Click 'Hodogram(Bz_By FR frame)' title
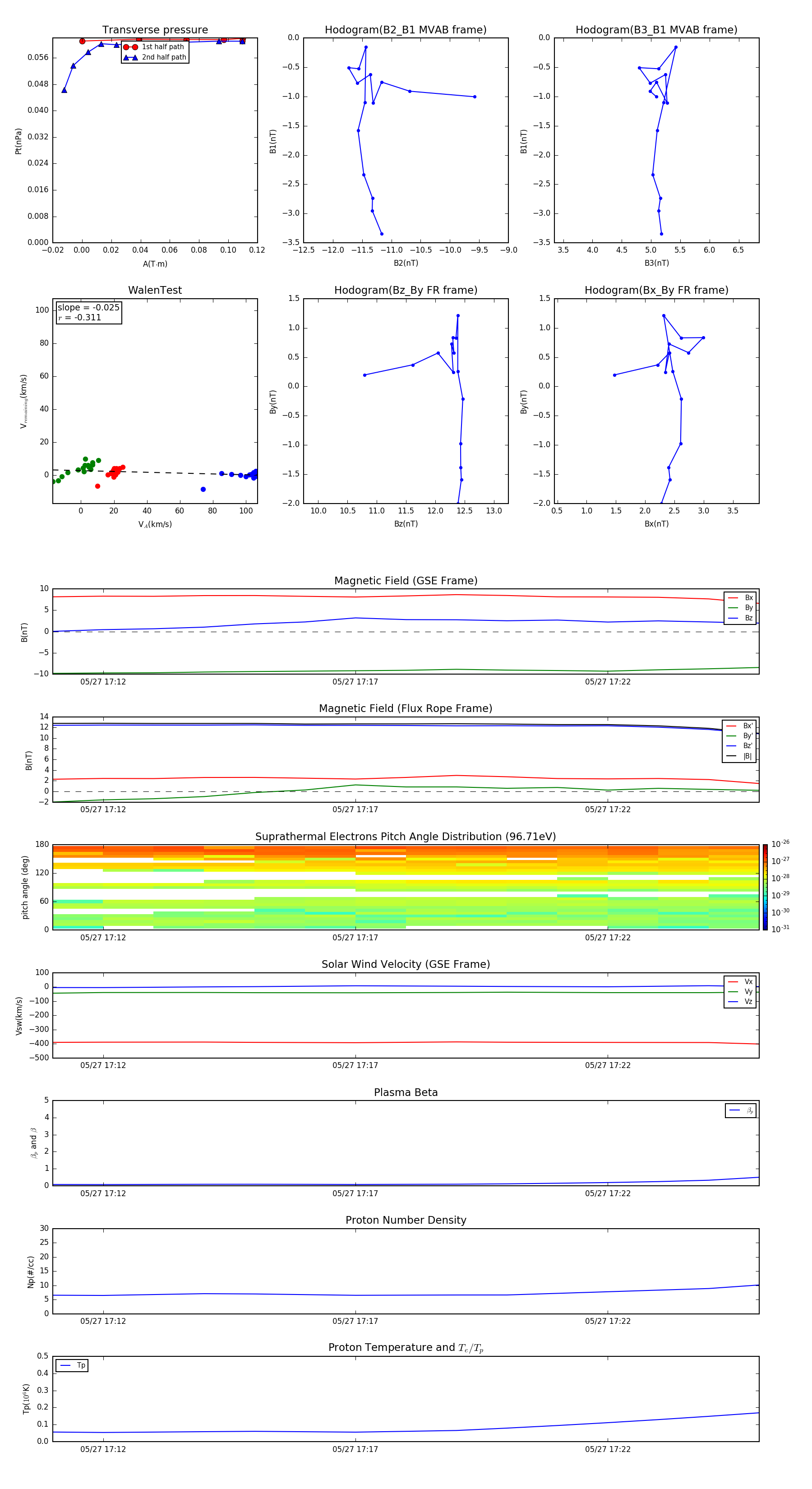This screenshot has width=812, height=1489. click(x=406, y=290)
